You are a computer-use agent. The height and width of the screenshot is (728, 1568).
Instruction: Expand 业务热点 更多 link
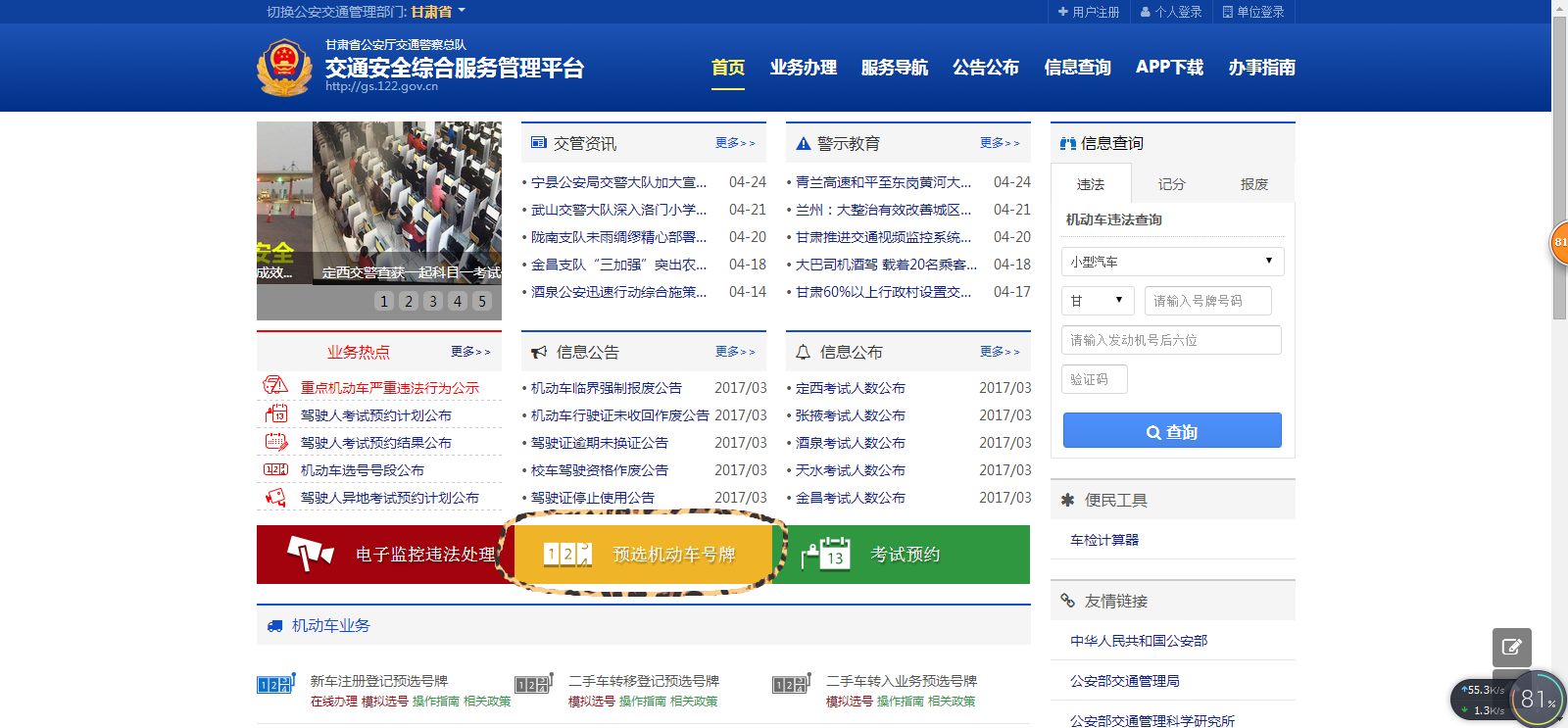pos(470,352)
